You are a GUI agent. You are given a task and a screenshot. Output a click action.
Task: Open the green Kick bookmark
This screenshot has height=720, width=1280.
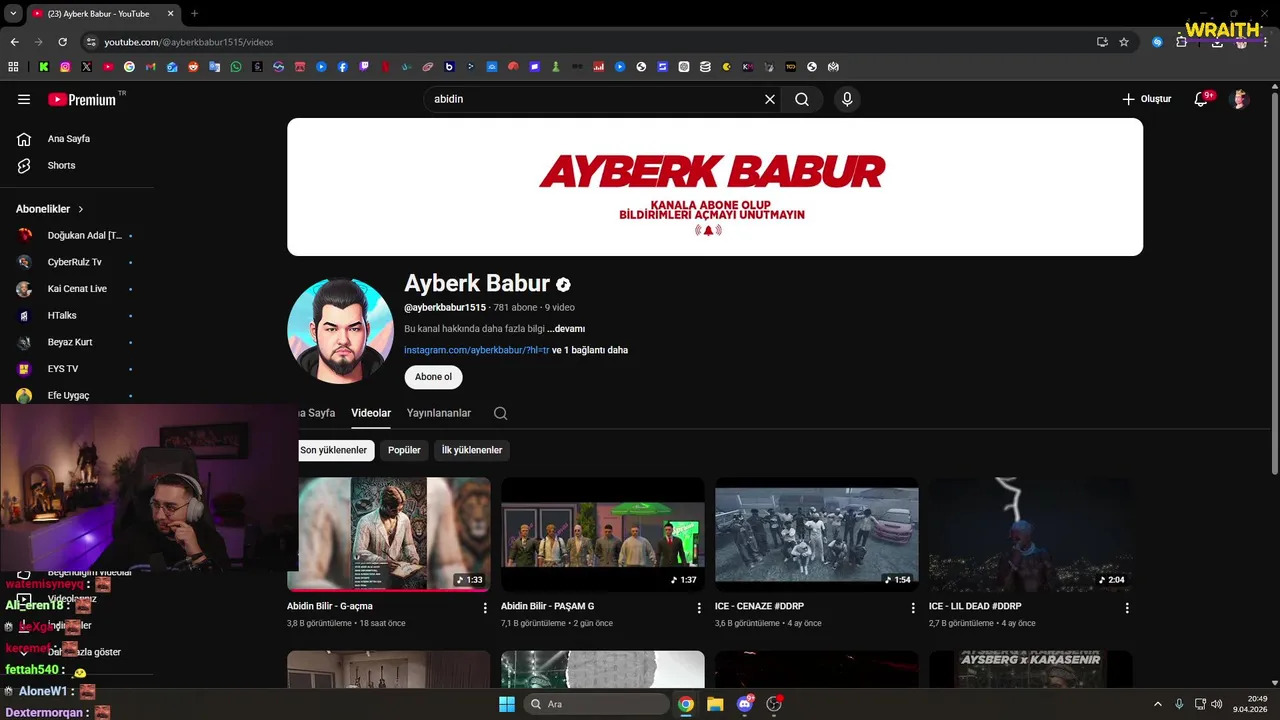(x=44, y=67)
